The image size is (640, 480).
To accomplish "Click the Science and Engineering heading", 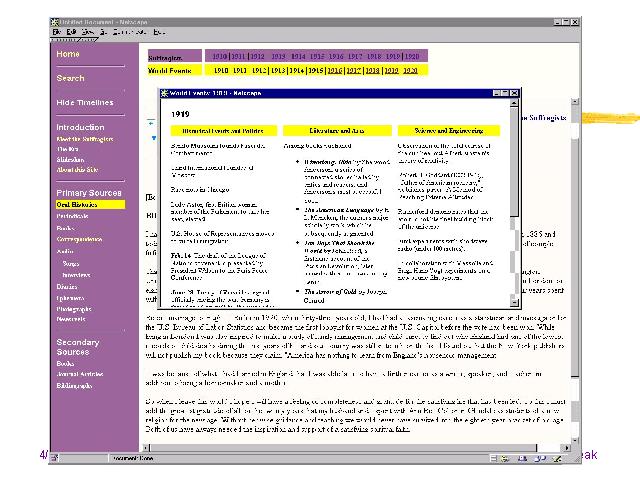I will pos(449,131).
